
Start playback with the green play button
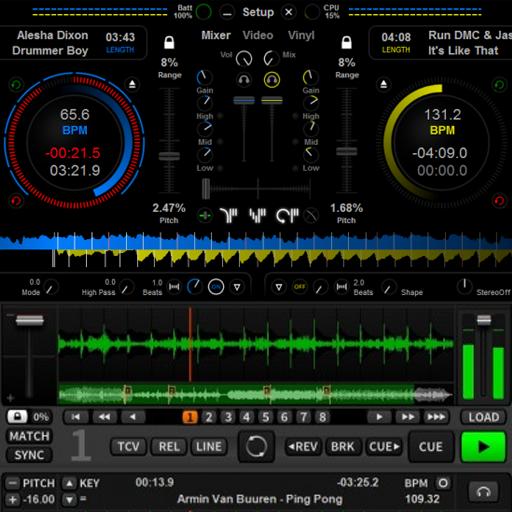[x=483, y=447]
